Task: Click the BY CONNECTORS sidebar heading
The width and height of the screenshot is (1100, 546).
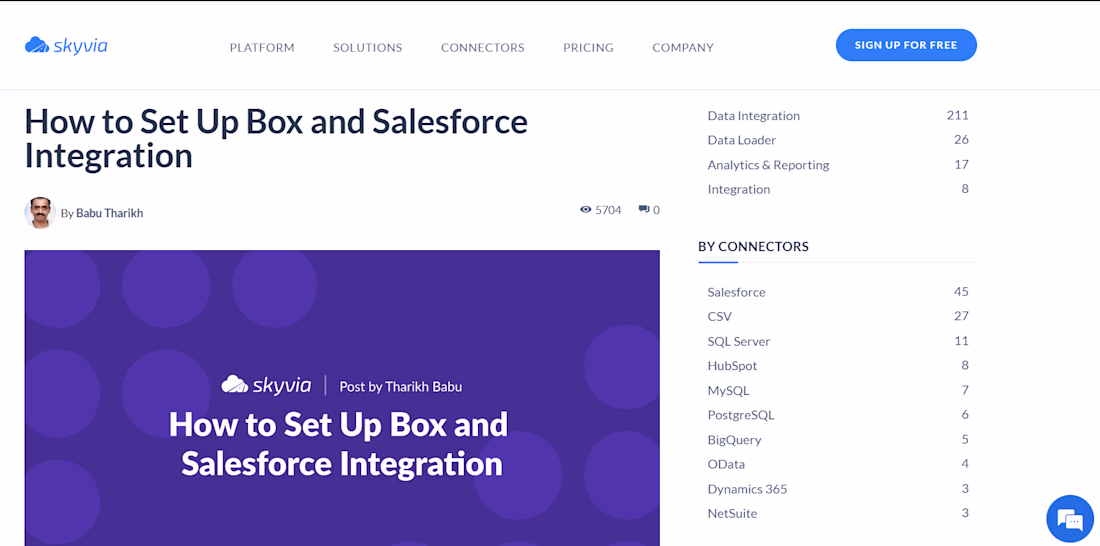Action: (x=753, y=246)
